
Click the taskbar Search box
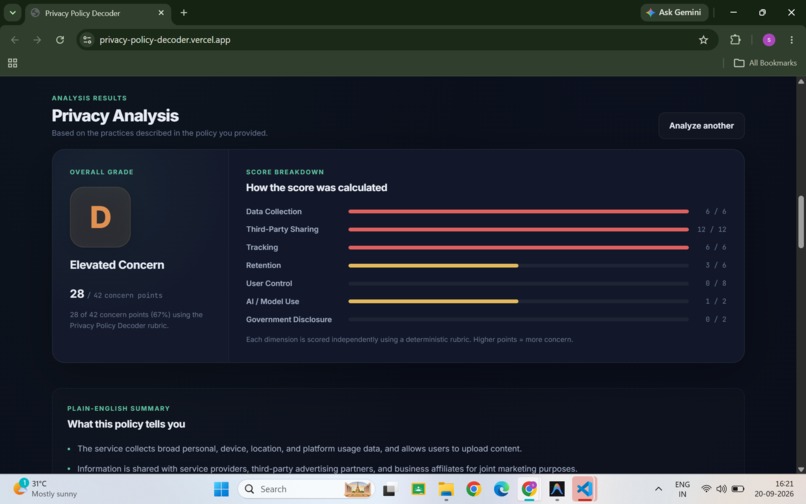[306, 489]
